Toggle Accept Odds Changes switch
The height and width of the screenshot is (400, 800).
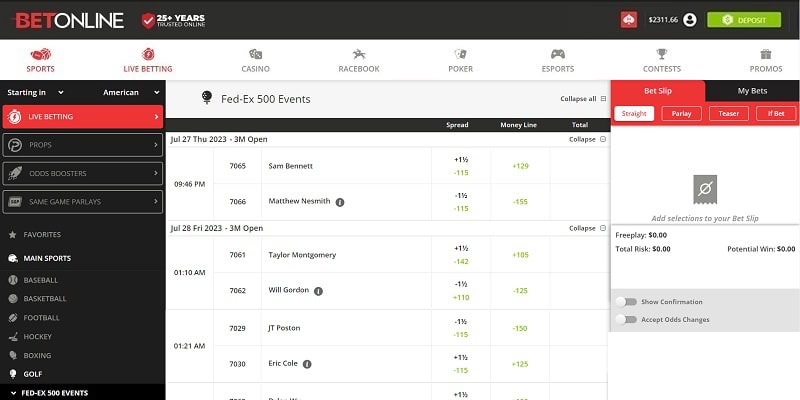pos(626,319)
